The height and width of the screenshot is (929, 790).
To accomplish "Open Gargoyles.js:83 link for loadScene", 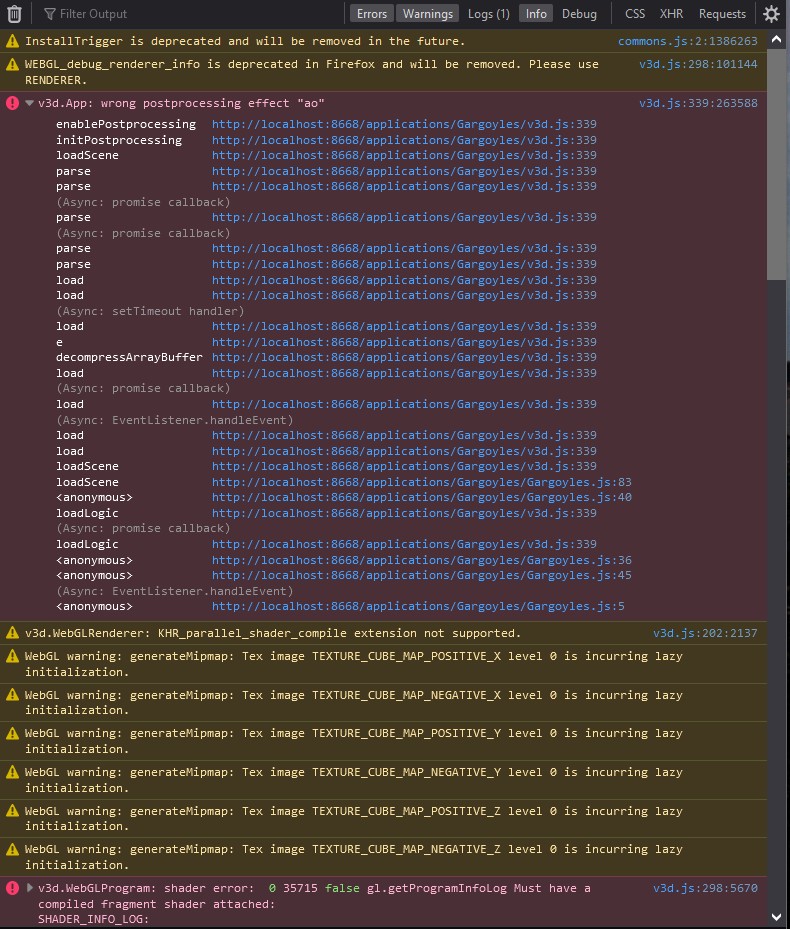I will (x=422, y=482).
